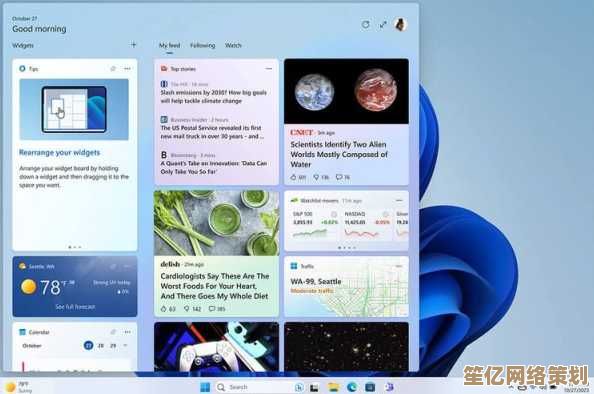Image resolution: width=594 pixels, height=394 pixels.
Task: Open Task View from the taskbar
Action: (314, 388)
